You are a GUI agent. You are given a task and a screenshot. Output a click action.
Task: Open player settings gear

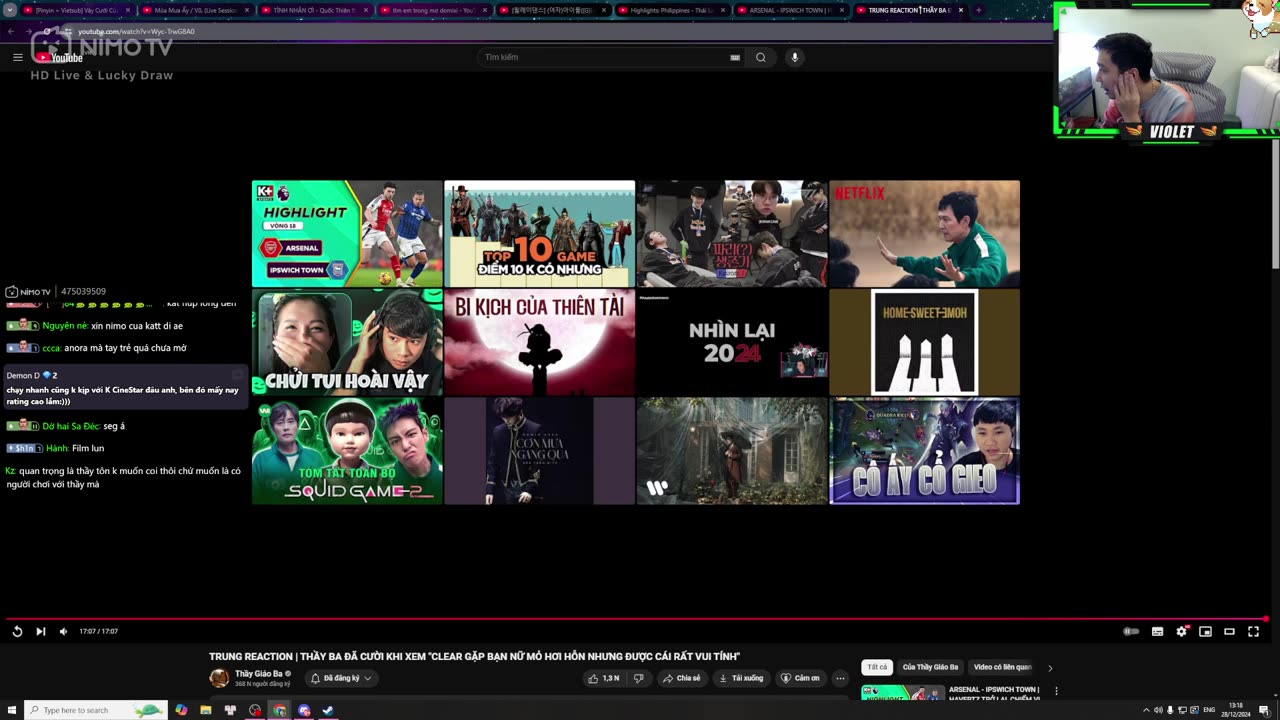[x=1181, y=631]
